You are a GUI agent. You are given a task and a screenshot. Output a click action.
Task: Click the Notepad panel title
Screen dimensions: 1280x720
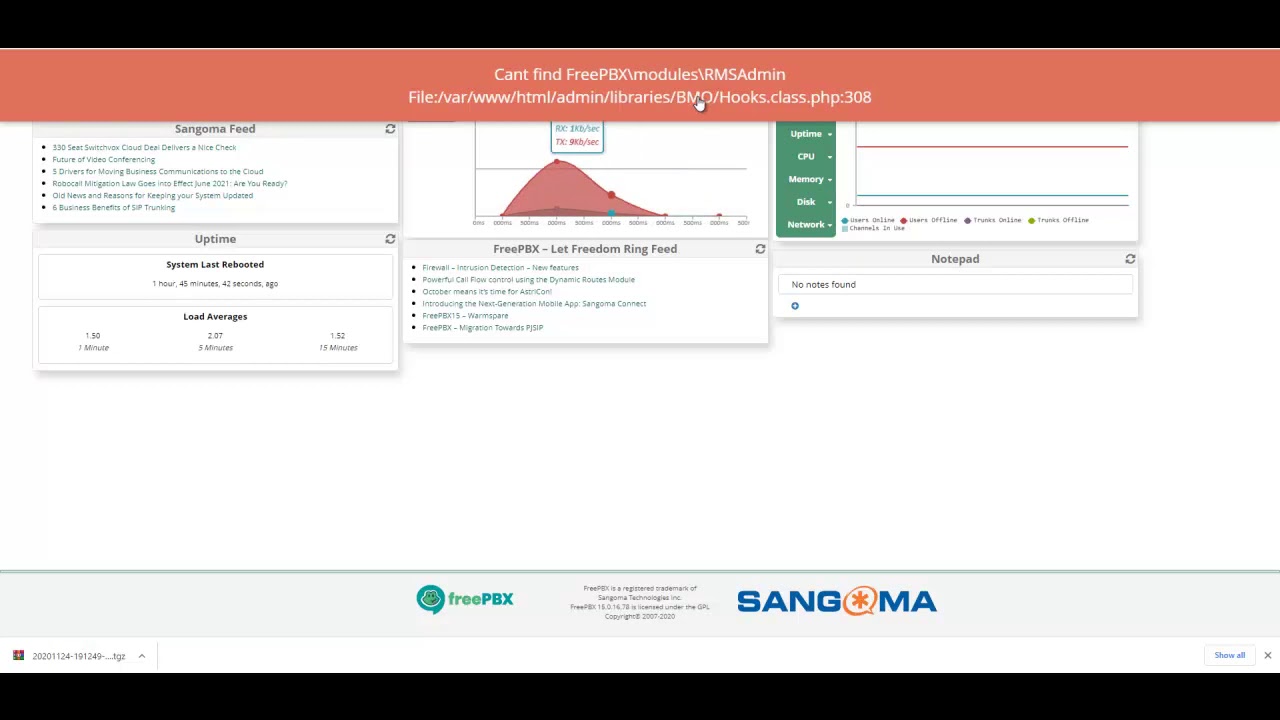click(955, 259)
